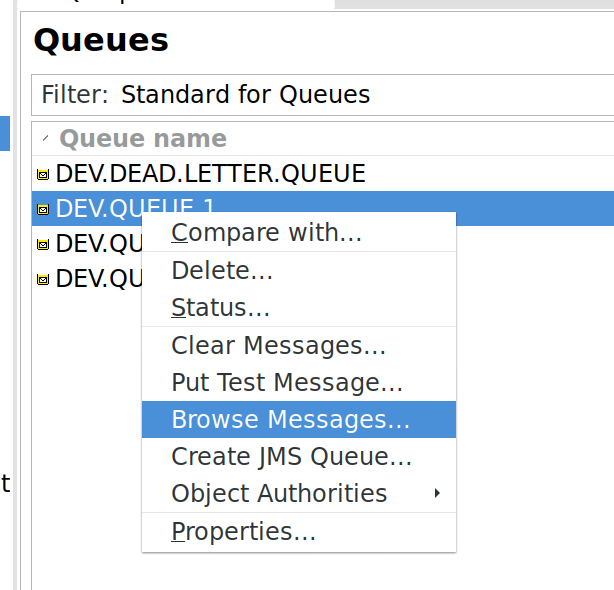Open Status... for the selected queue
614x590 pixels.
click(220, 308)
